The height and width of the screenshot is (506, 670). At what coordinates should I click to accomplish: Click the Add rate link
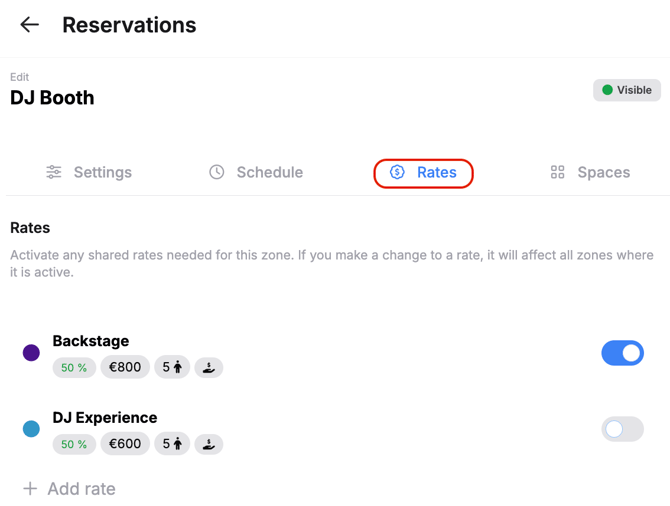(x=69, y=488)
